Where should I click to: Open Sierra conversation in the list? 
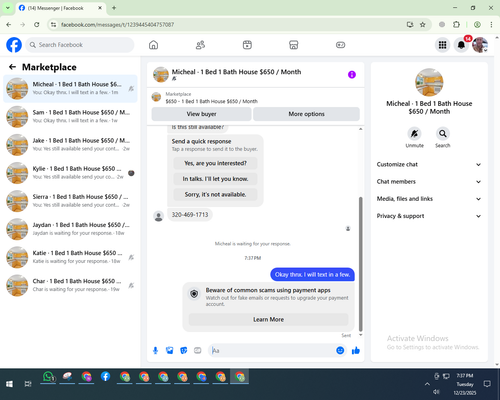pos(70,201)
